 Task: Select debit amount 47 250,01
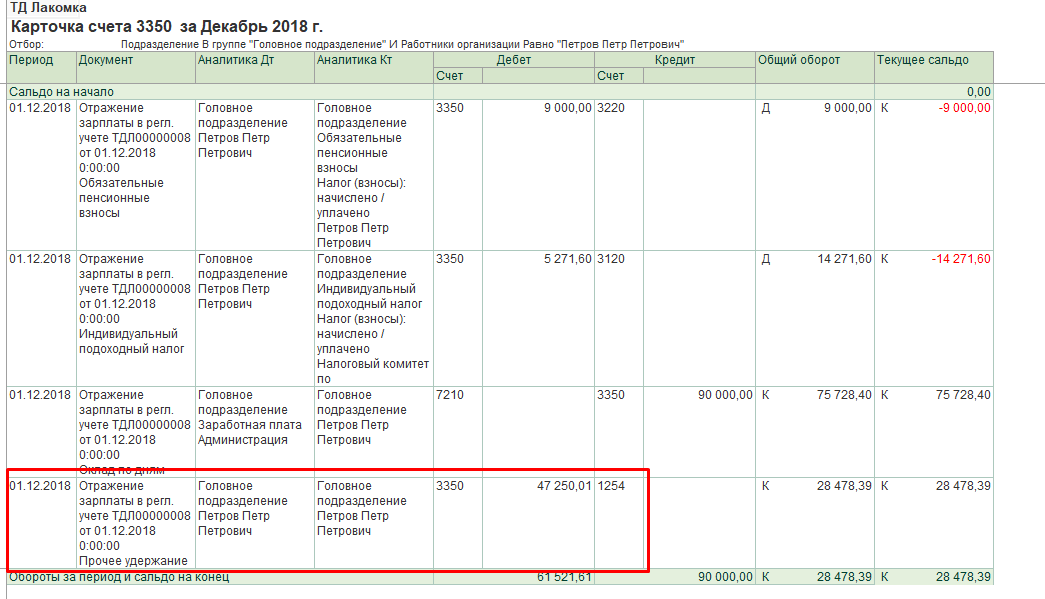(x=564, y=486)
